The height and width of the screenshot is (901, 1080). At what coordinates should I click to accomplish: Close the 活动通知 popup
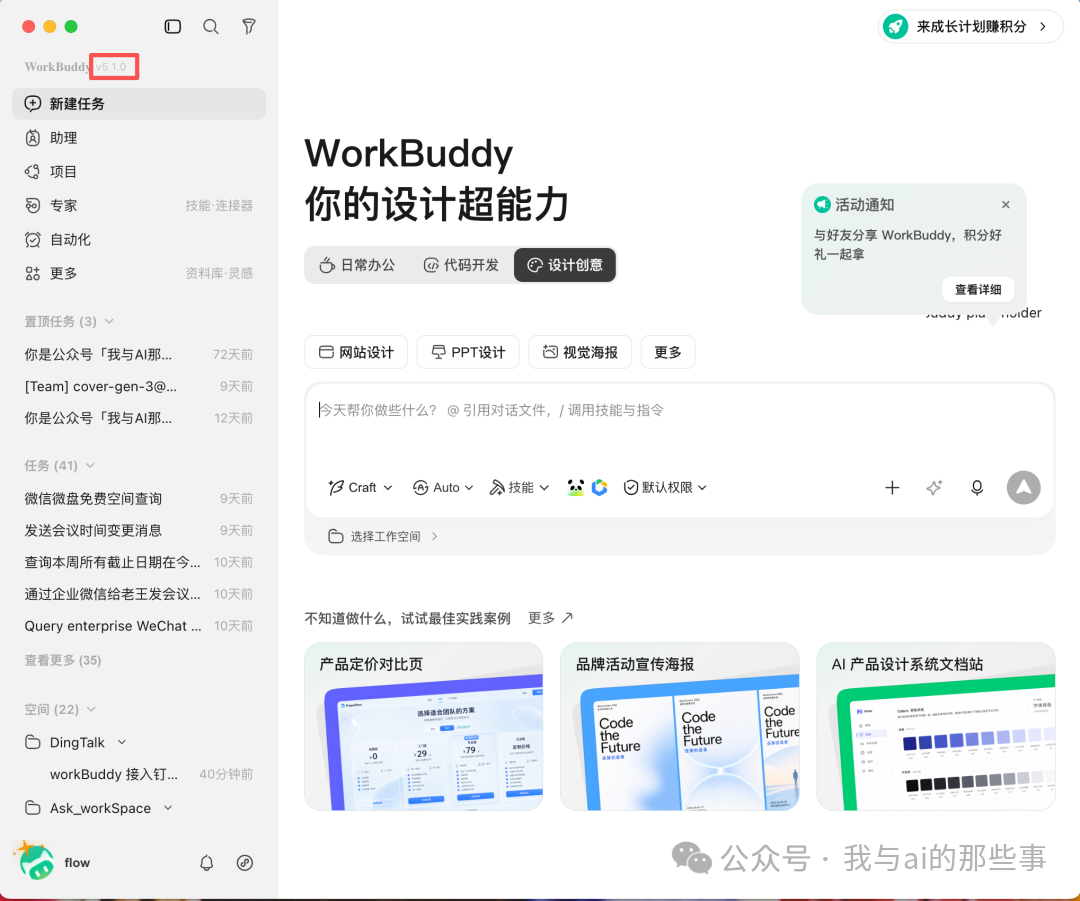point(1006,205)
